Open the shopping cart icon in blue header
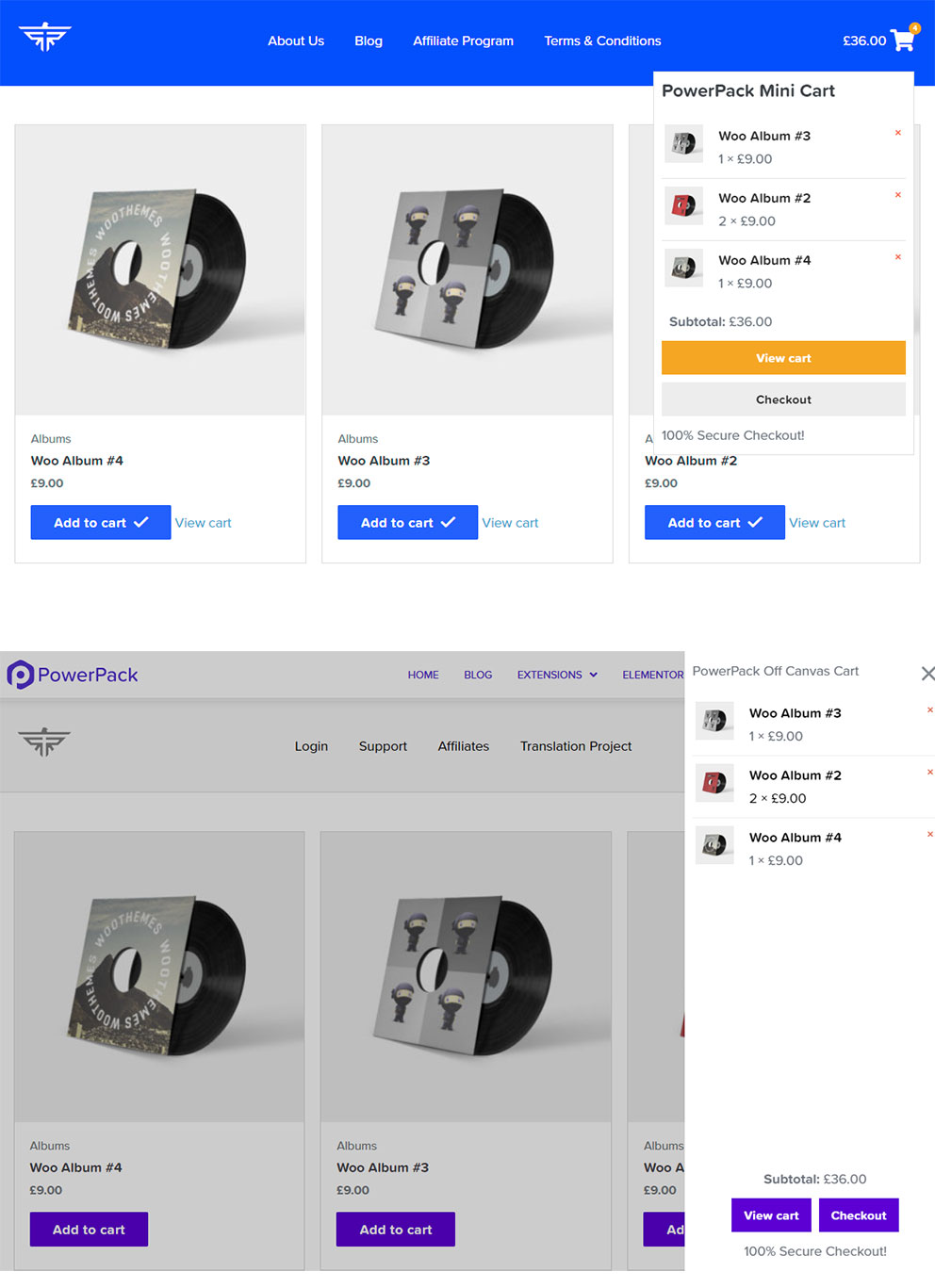 901,41
